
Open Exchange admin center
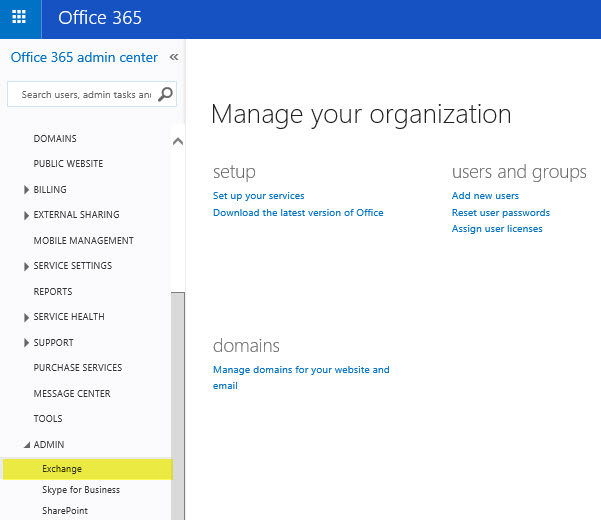pos(62,469)
